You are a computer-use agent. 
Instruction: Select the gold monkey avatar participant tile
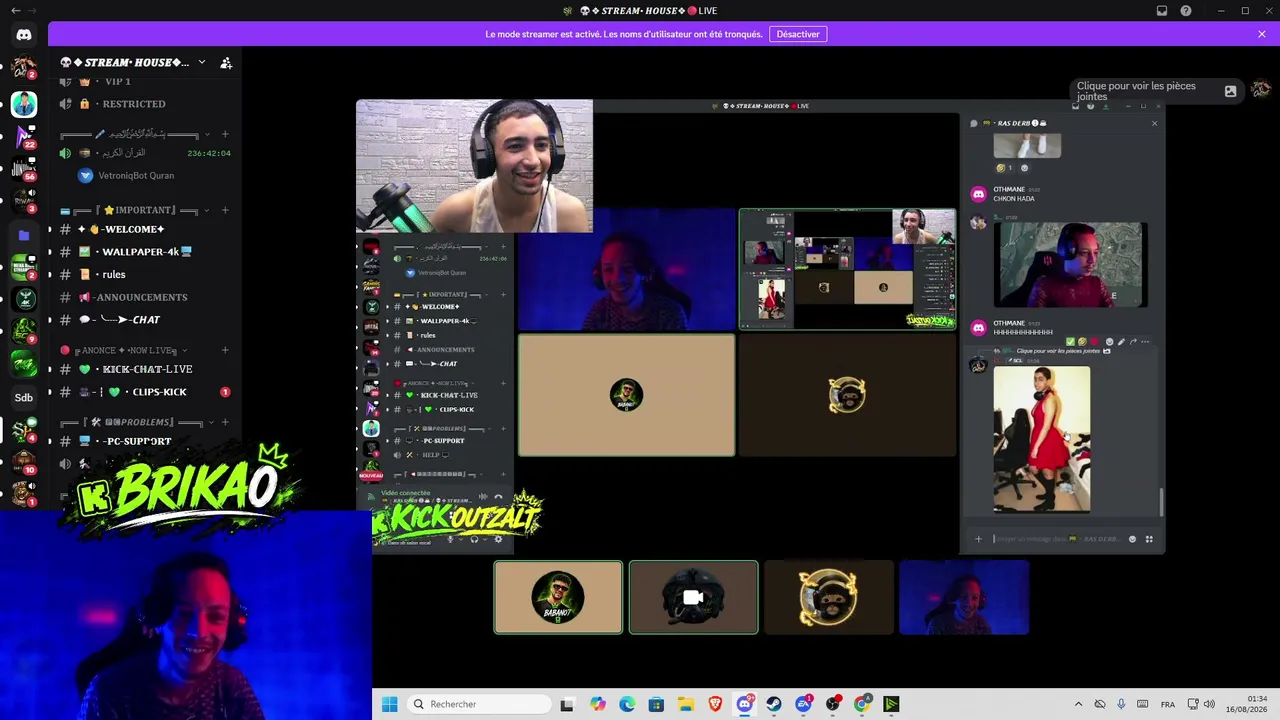pyautogui.click(x=828, y=597)
